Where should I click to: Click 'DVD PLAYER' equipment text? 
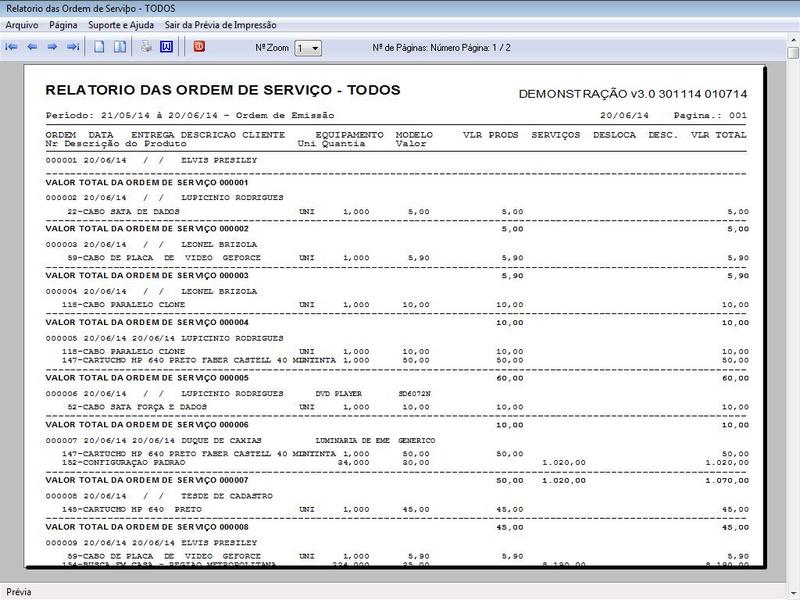(339, 394)
